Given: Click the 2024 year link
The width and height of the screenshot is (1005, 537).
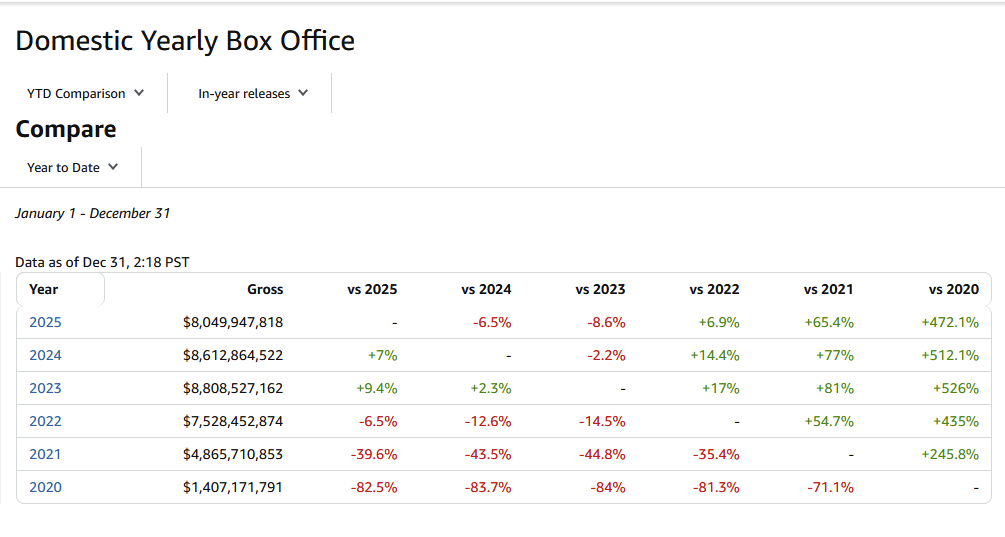Looking at the screenshot, I should [x=45, y=355].
